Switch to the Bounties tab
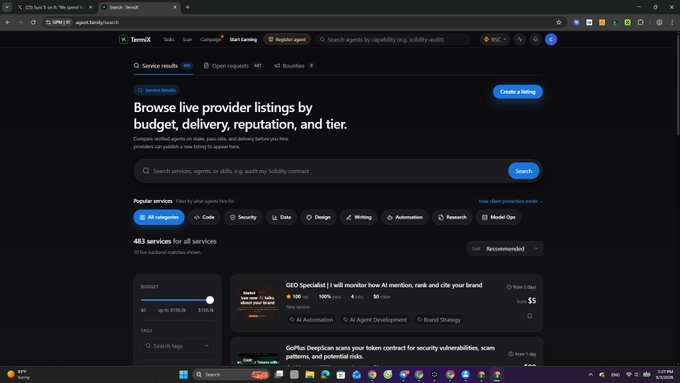This screenshot has width=680, height=383. pos(294,65)
